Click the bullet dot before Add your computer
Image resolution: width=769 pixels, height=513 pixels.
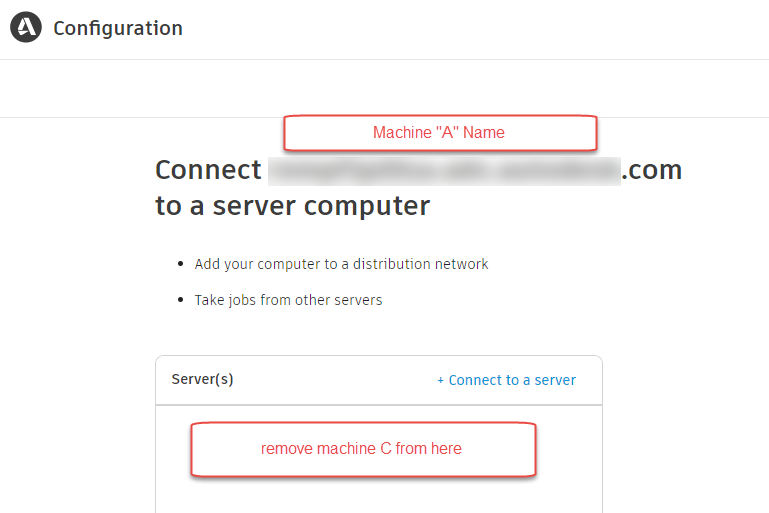click(x=181, y=264)
